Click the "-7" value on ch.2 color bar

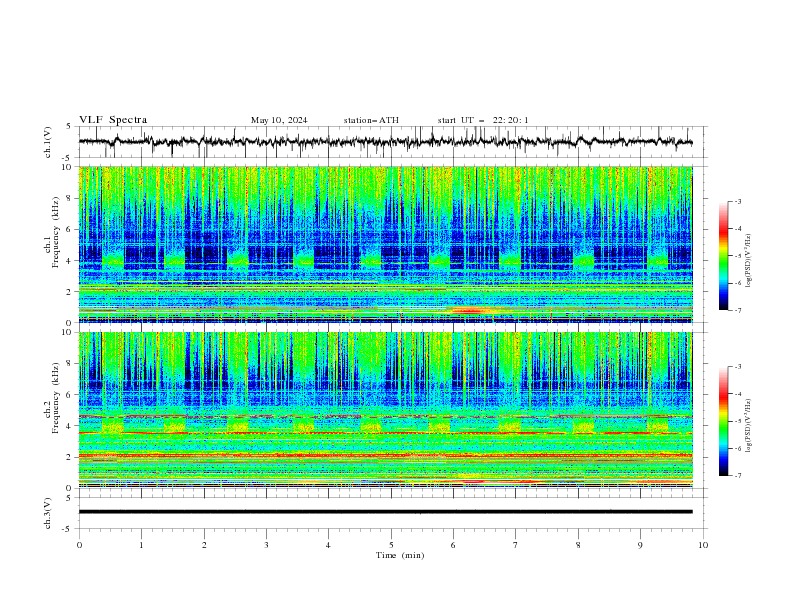coord(738,475)
